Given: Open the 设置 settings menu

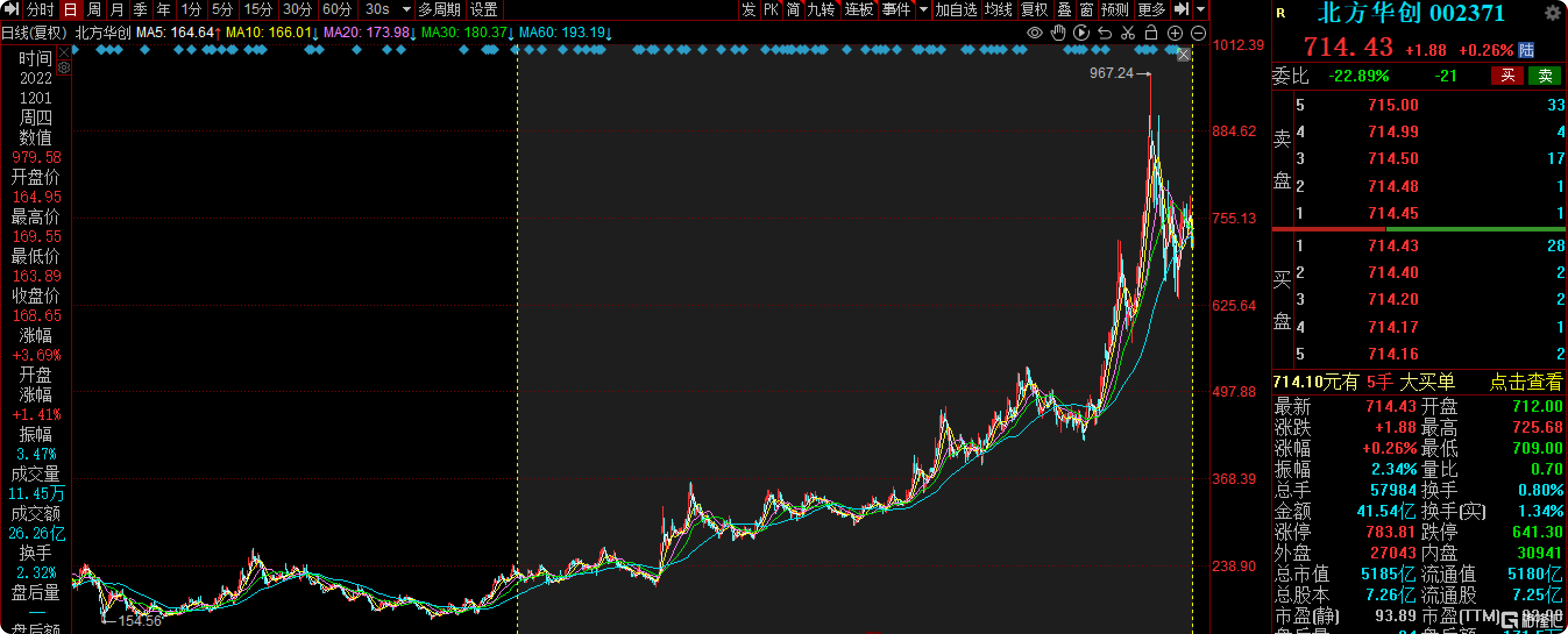Looking at the screenshot, I should point(484,9).
